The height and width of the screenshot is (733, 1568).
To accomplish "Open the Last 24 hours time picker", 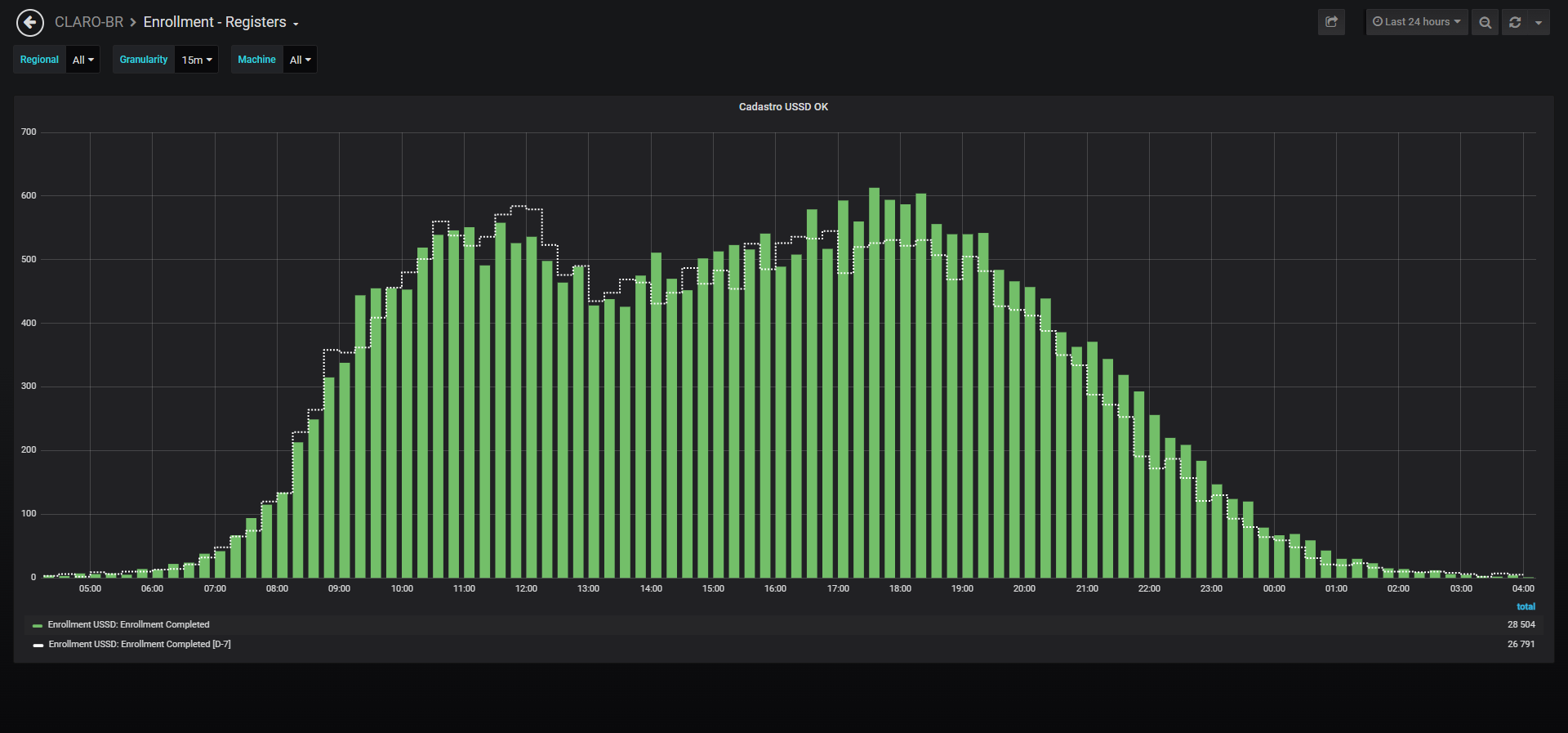I will click(1417, 22).
